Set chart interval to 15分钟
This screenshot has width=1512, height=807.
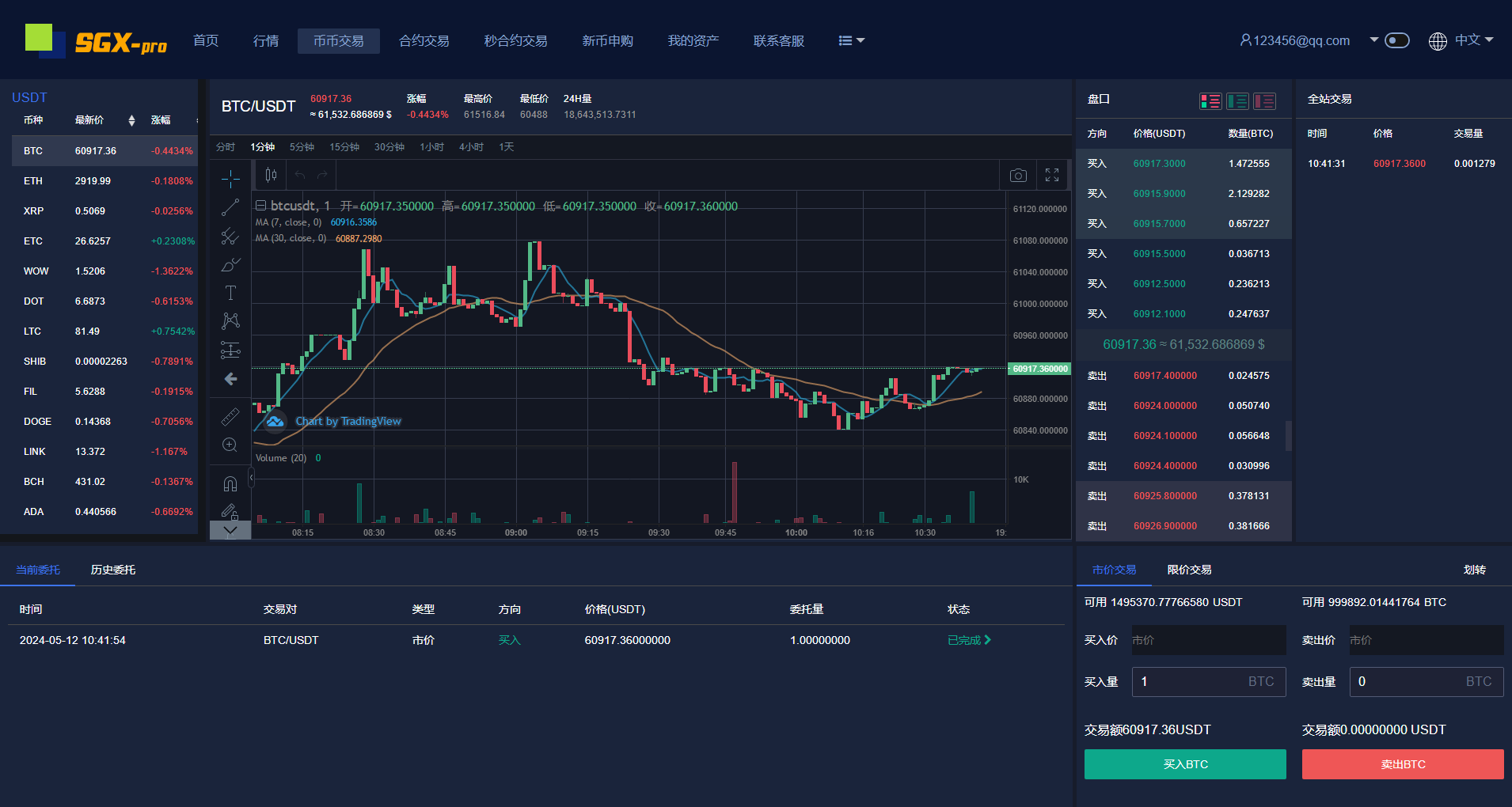click(344, 147)
